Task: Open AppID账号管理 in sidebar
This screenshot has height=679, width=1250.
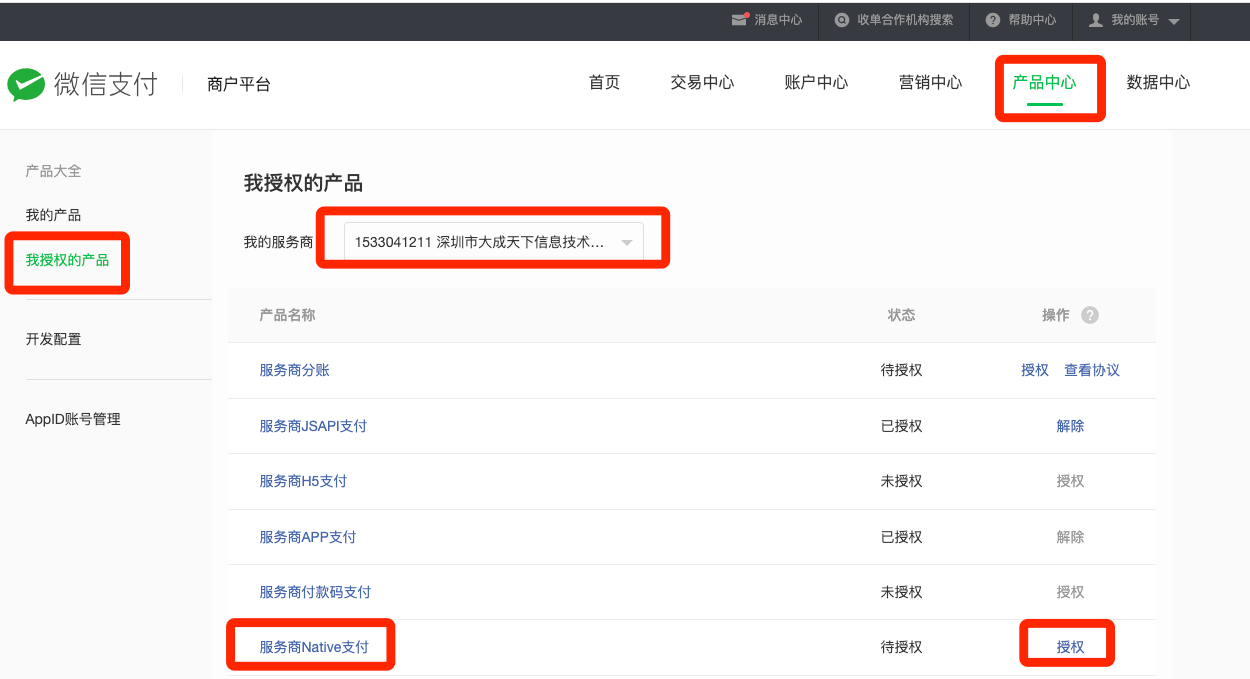Action: coord(73,419)
